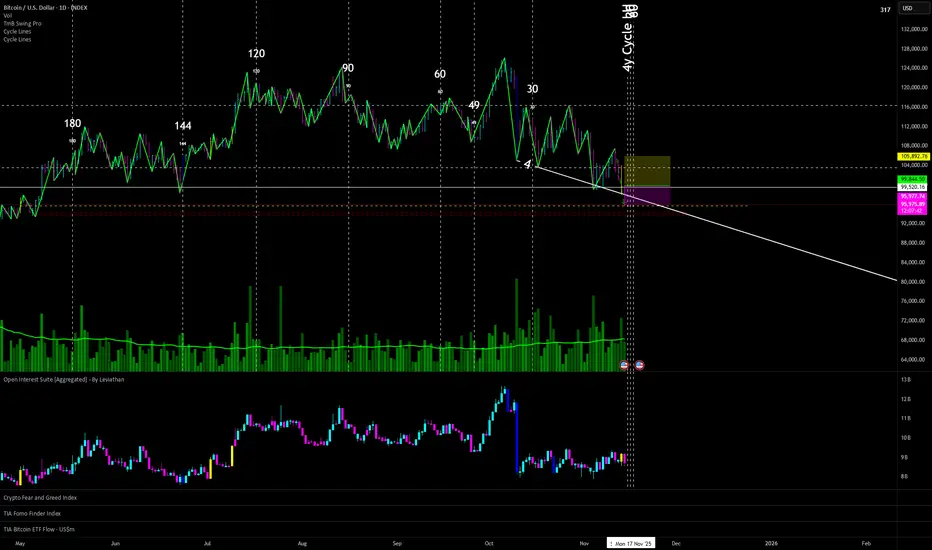The image size is (932, 550).
Task: Expand the TIA Fomo Finder Index pane
Action: point(32,513)
